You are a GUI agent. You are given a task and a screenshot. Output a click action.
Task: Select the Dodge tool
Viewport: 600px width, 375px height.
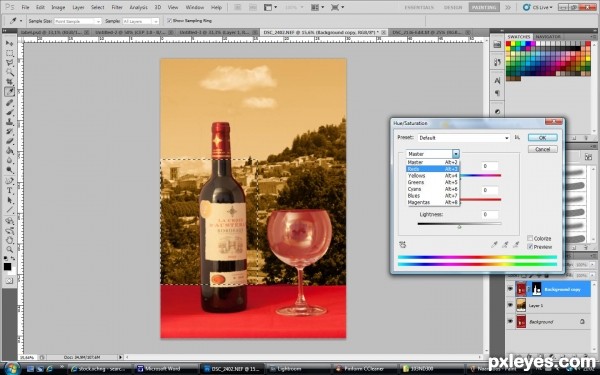9,170
